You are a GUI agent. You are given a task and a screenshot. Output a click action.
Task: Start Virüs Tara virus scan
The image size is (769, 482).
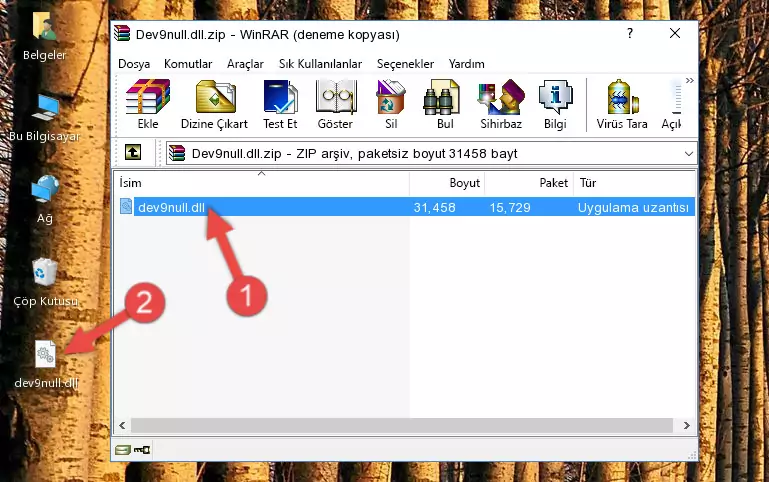pos(622,104)
